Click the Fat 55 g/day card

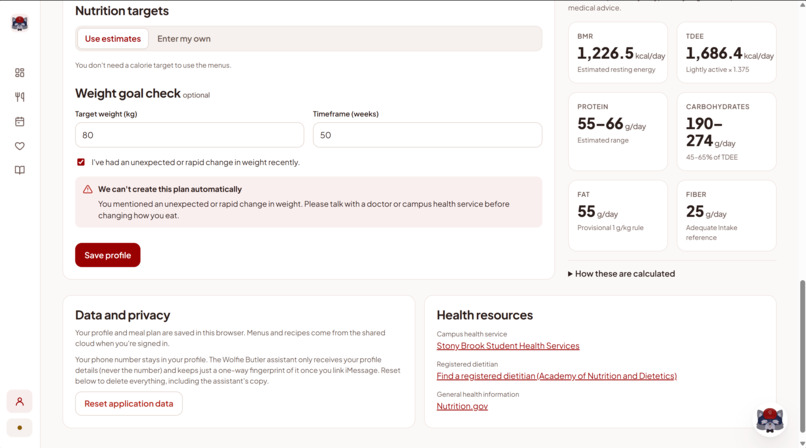click(x=618, y=215)
